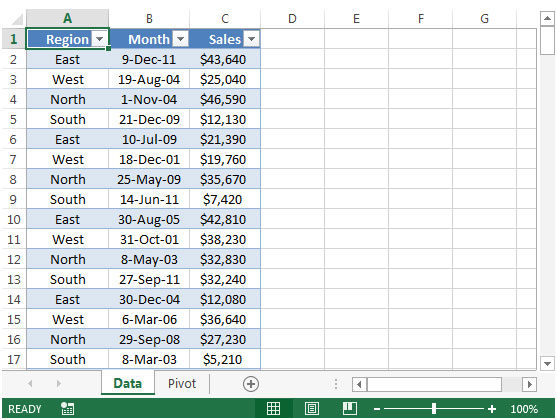Switch to Normal view in status bar
Viewport: 557px width, 420px height.
pos(274,409)
